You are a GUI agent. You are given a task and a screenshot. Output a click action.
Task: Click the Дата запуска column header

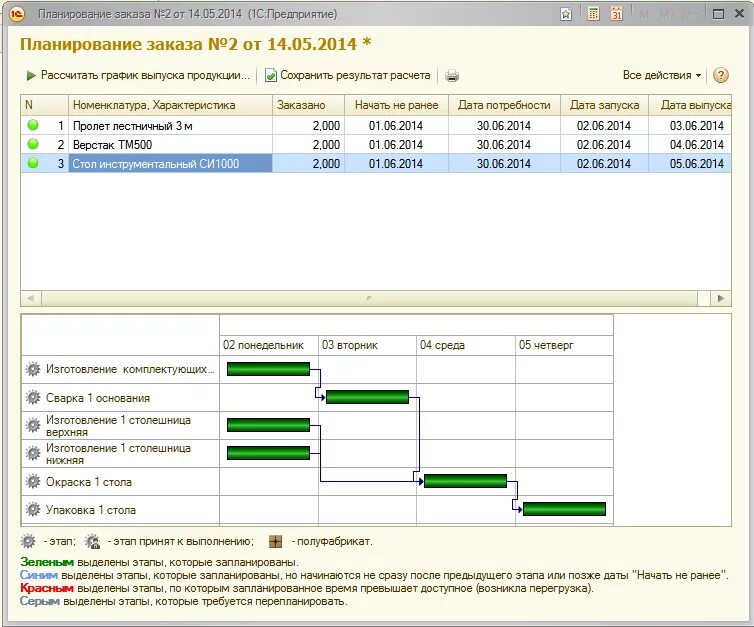604,105
